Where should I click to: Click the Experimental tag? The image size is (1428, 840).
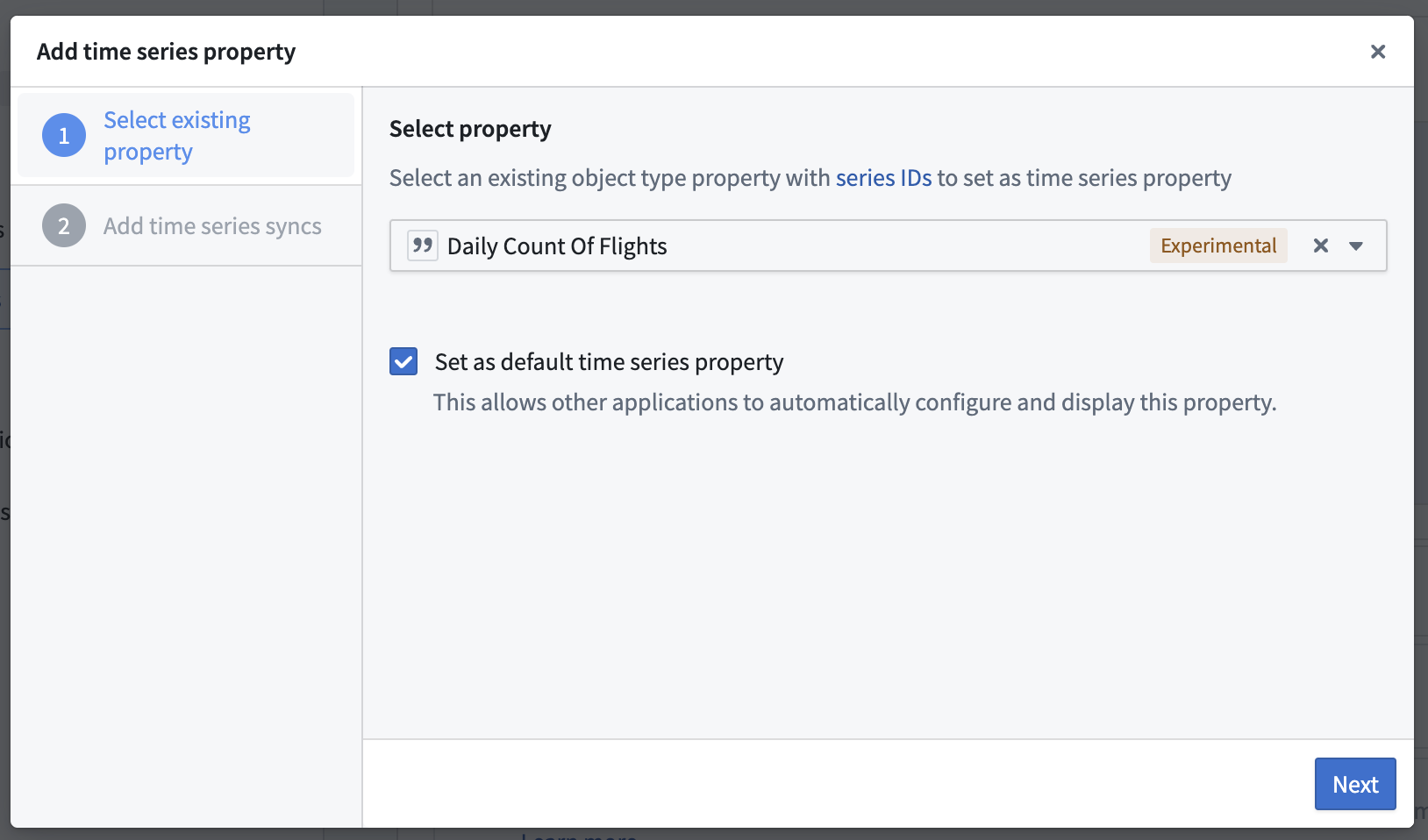(x=1218, y=246)
